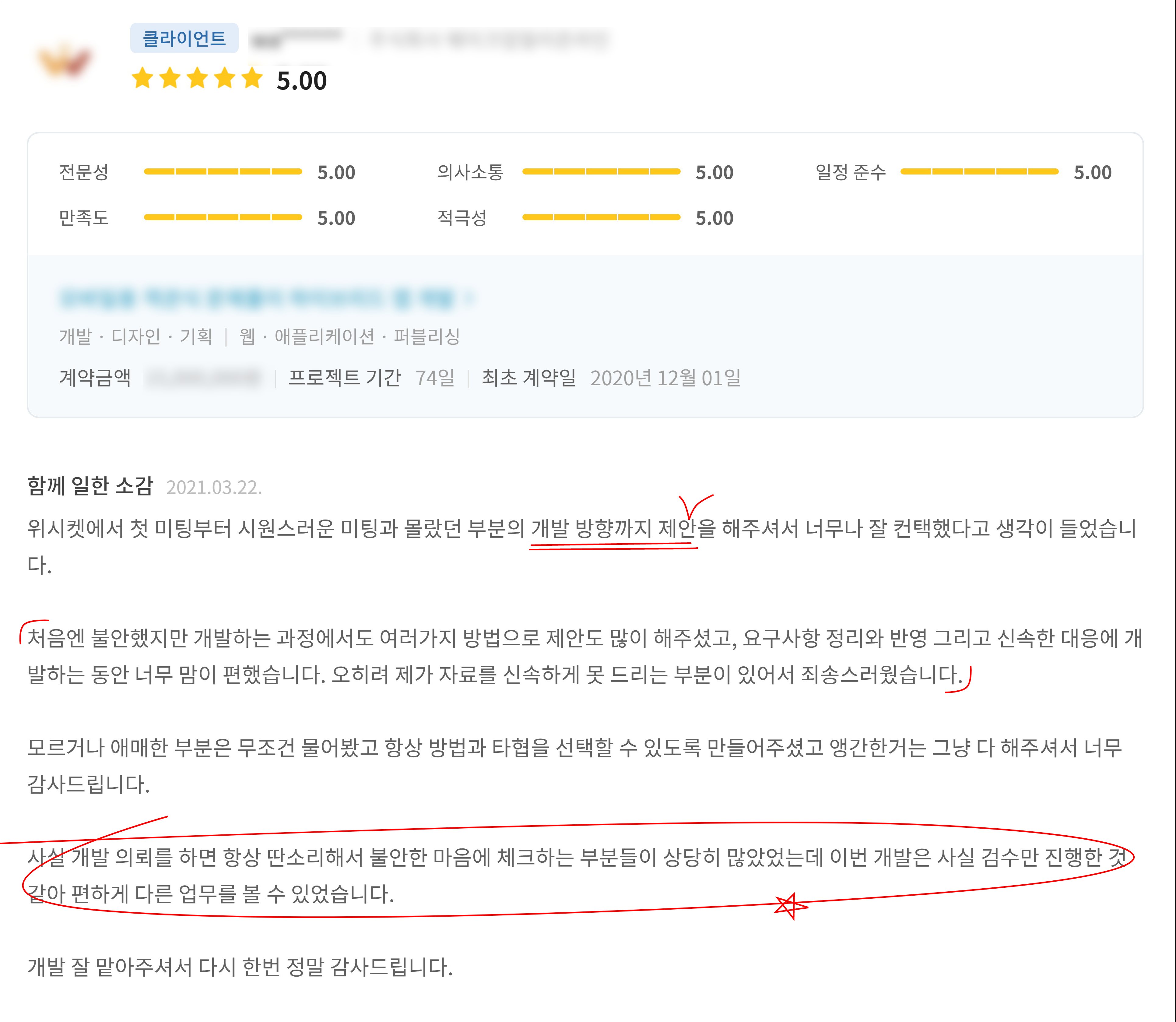Click the blurred client profile avatar

pyautogui.click(x=64, y=61)
